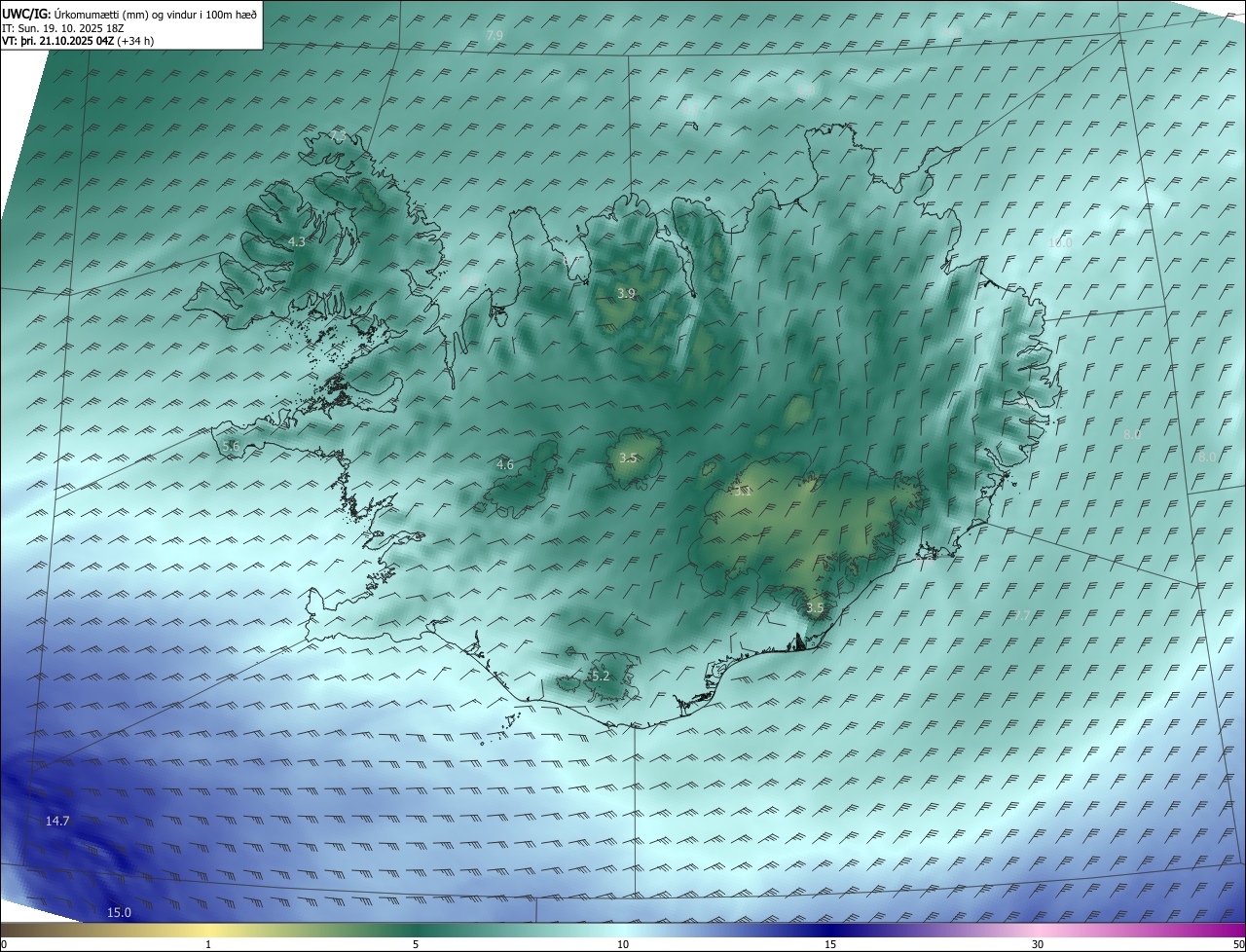The width and height of the screenshot is (1246, 952).
Task: Click the colour scale tick labelled 30
Action: pos(1038,944)
